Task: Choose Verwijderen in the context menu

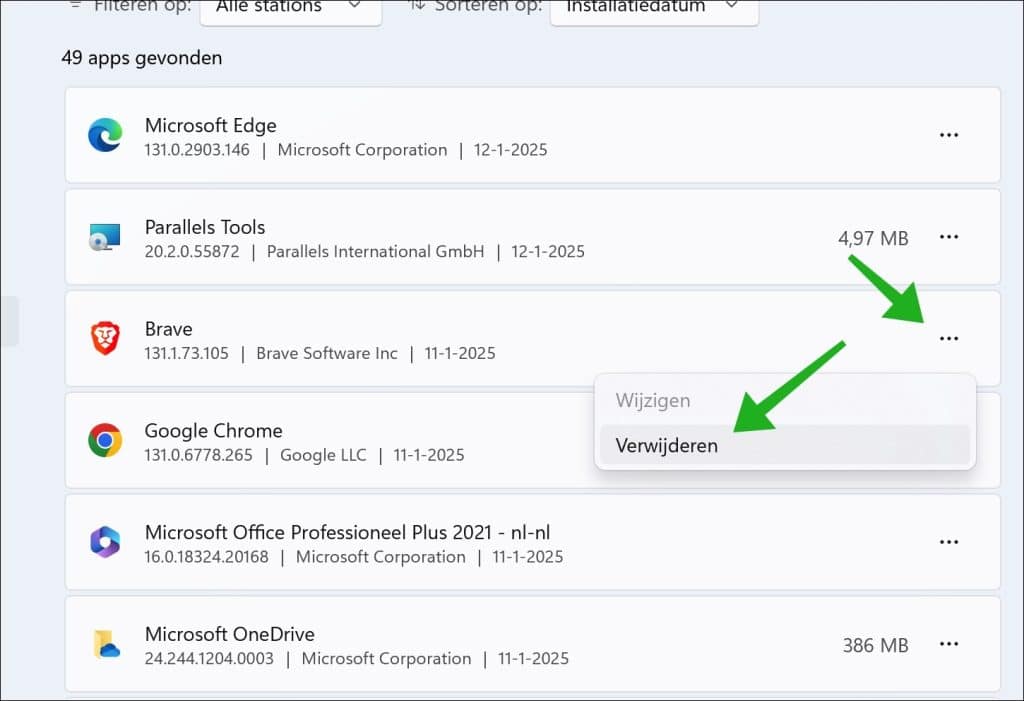Action: 784,446
